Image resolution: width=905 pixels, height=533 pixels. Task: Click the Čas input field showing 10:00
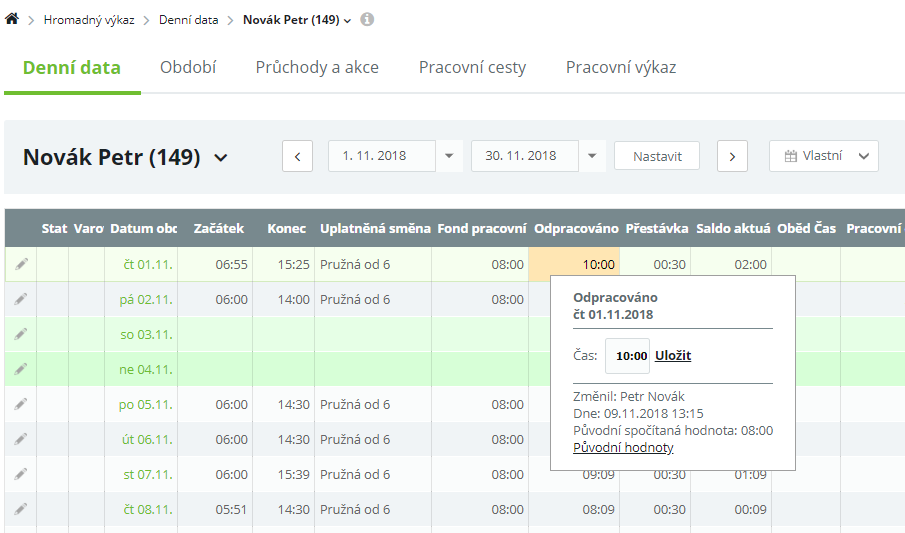(628, 356)
